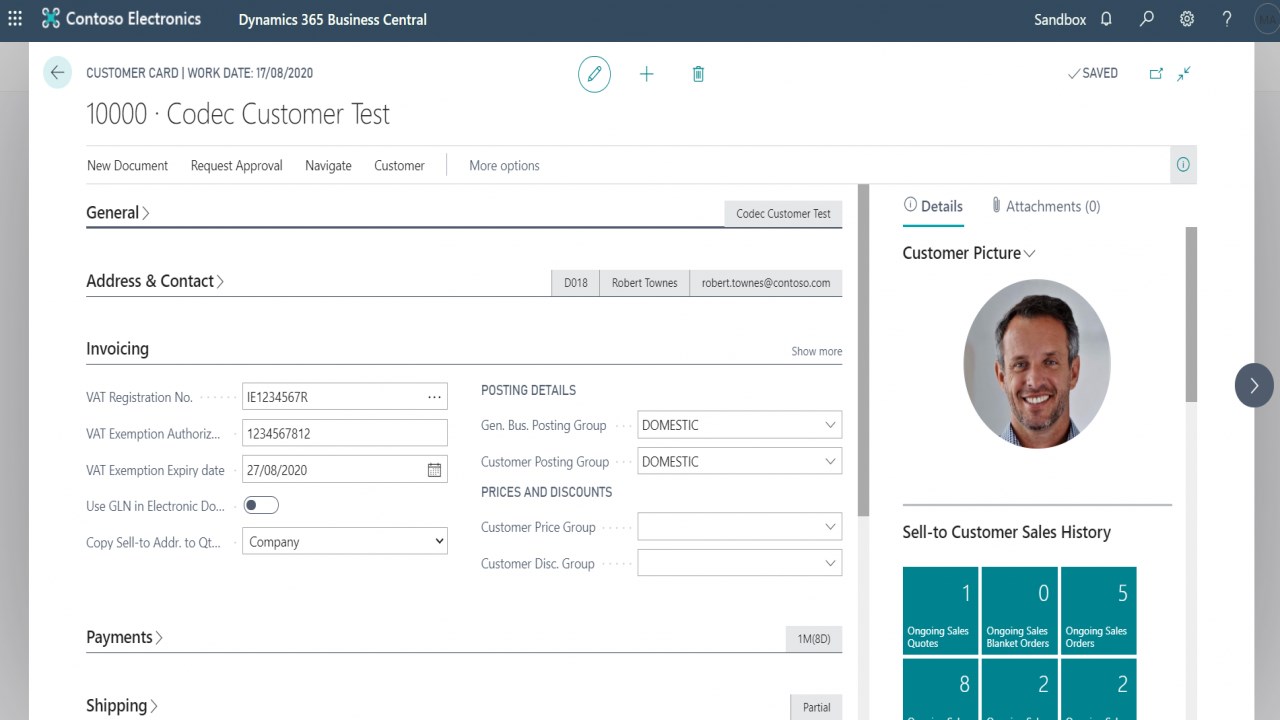Go to the next record arrow
Image resolution: width=1280 pixels, height=720 pixels.
(x=1254, y=386)
